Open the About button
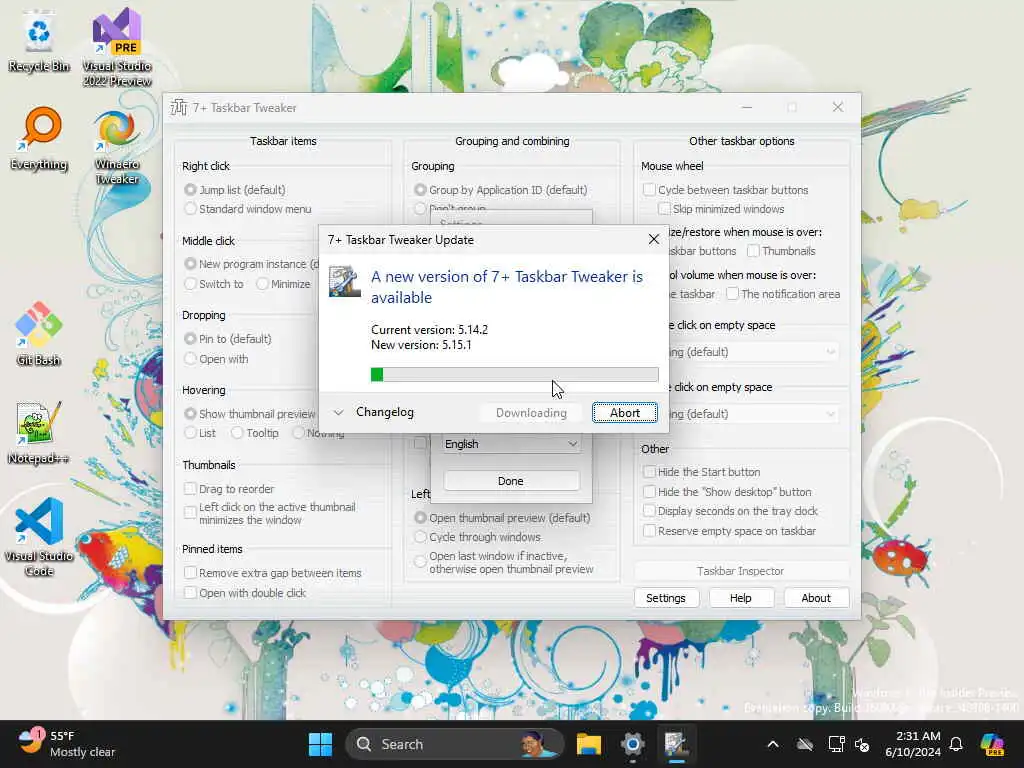 (816, 598)
